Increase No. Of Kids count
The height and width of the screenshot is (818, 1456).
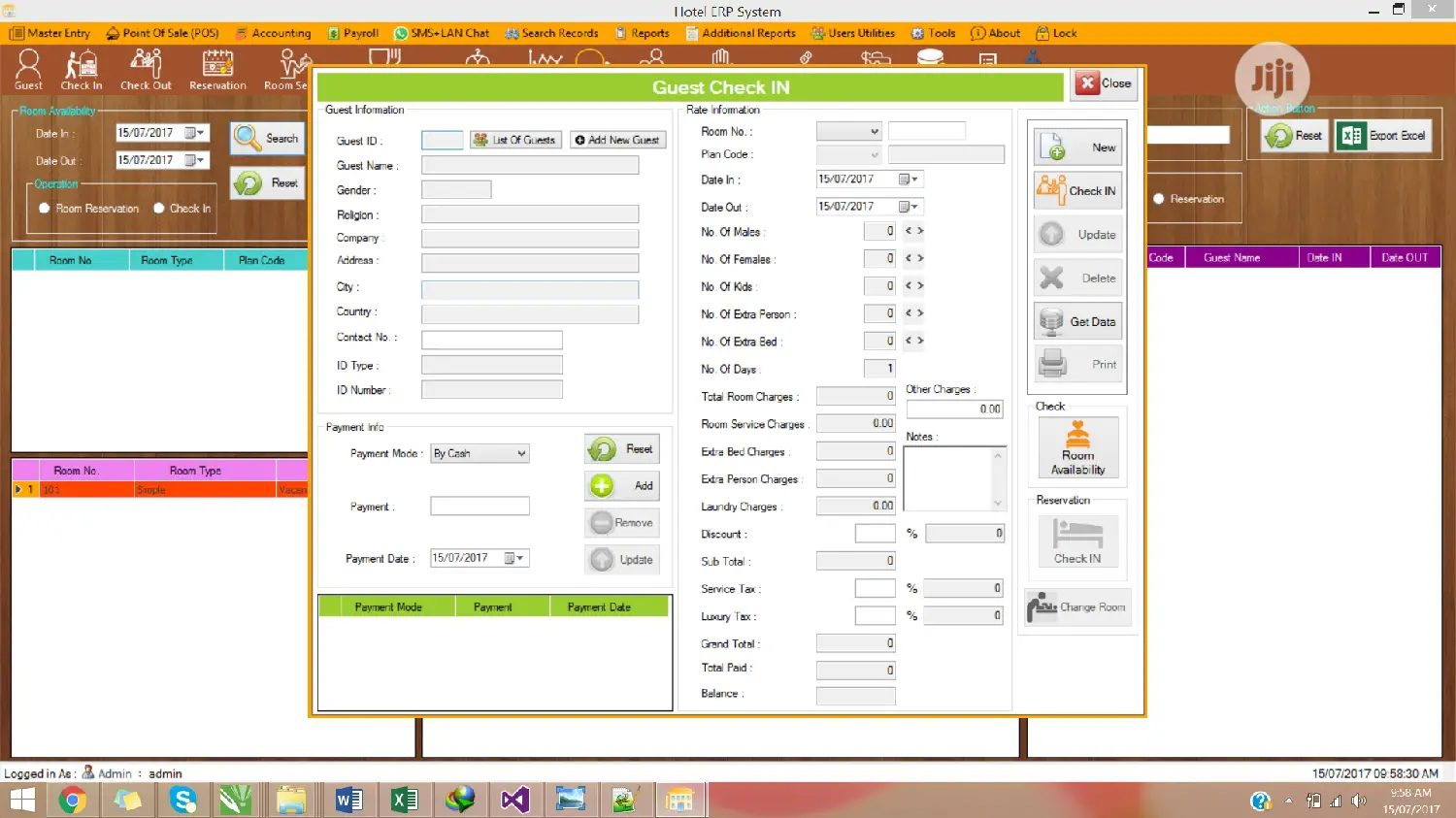pos(920,285)
